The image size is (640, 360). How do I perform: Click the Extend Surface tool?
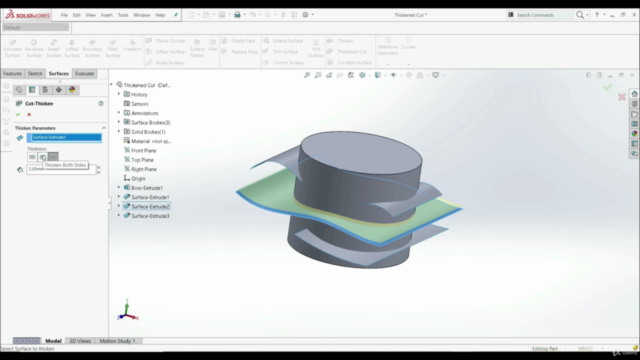coord(283,41)
